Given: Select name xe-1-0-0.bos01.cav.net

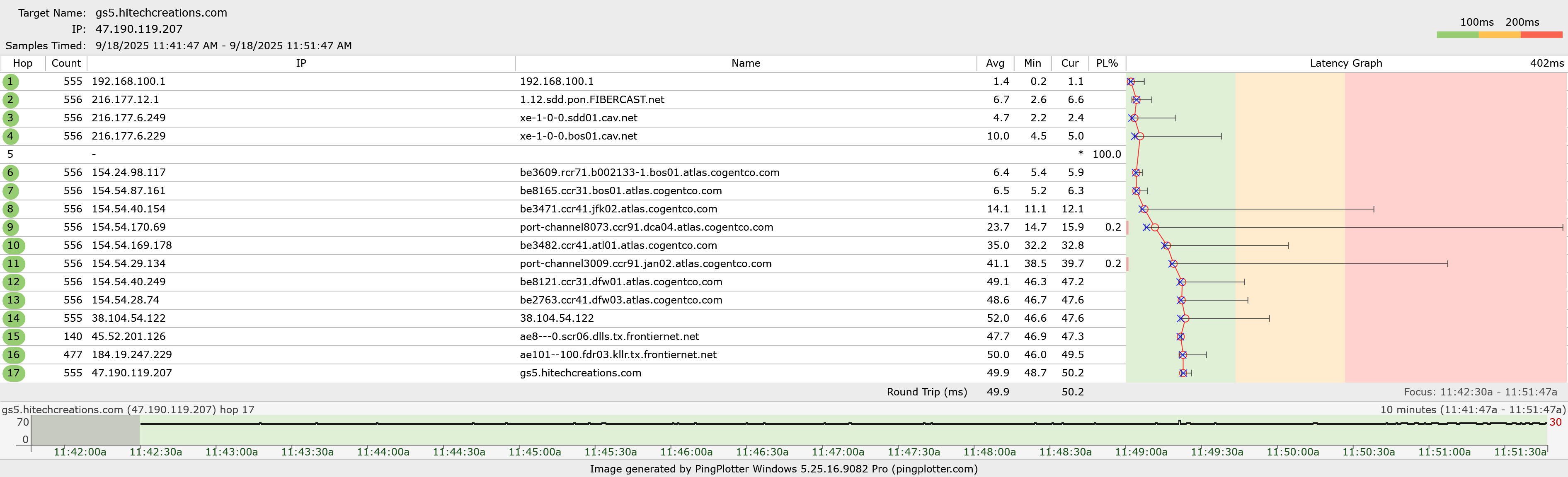Looking at the screenshot, I should point(578,136).
